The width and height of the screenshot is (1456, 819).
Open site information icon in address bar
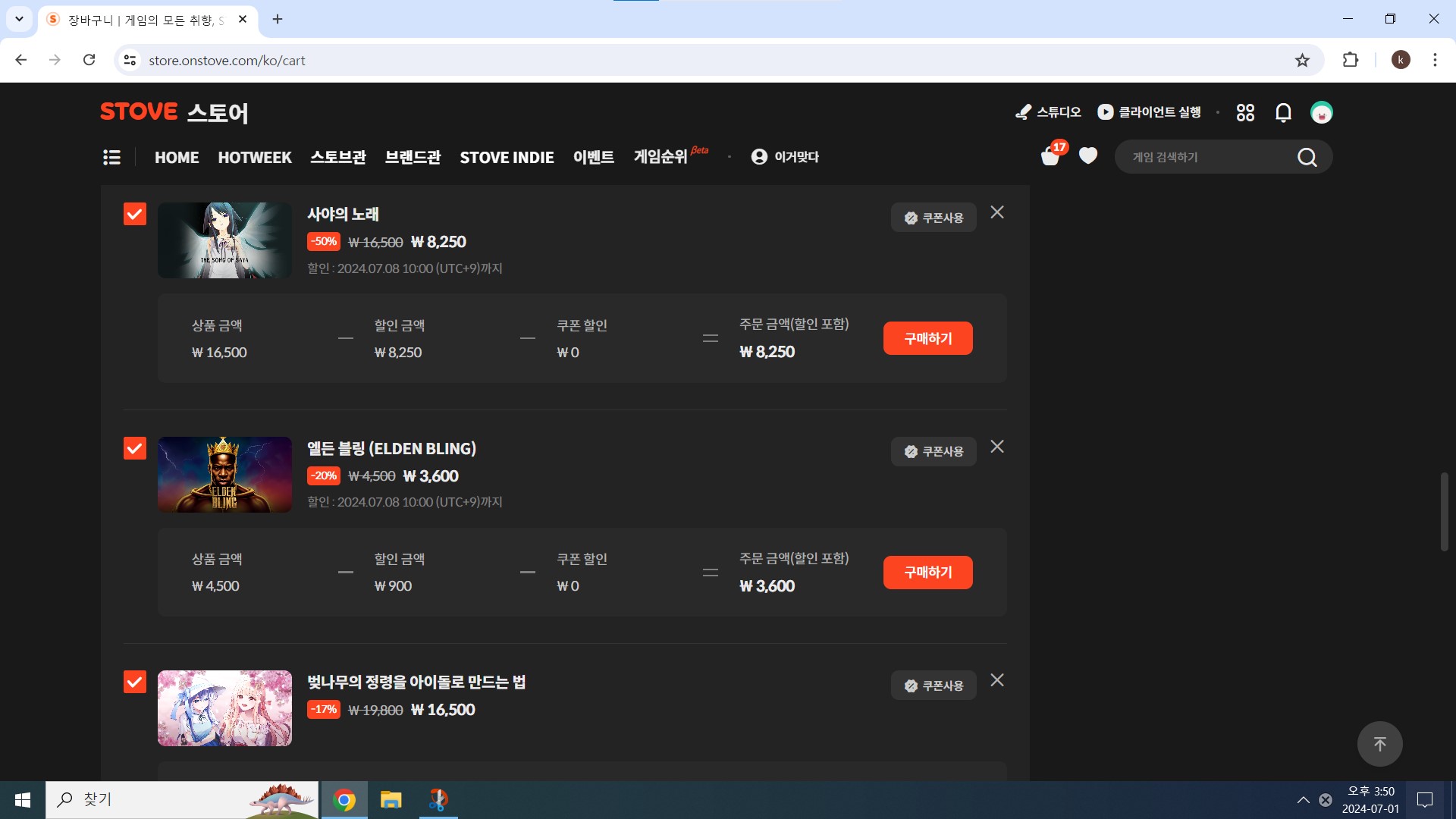[130, 60]
